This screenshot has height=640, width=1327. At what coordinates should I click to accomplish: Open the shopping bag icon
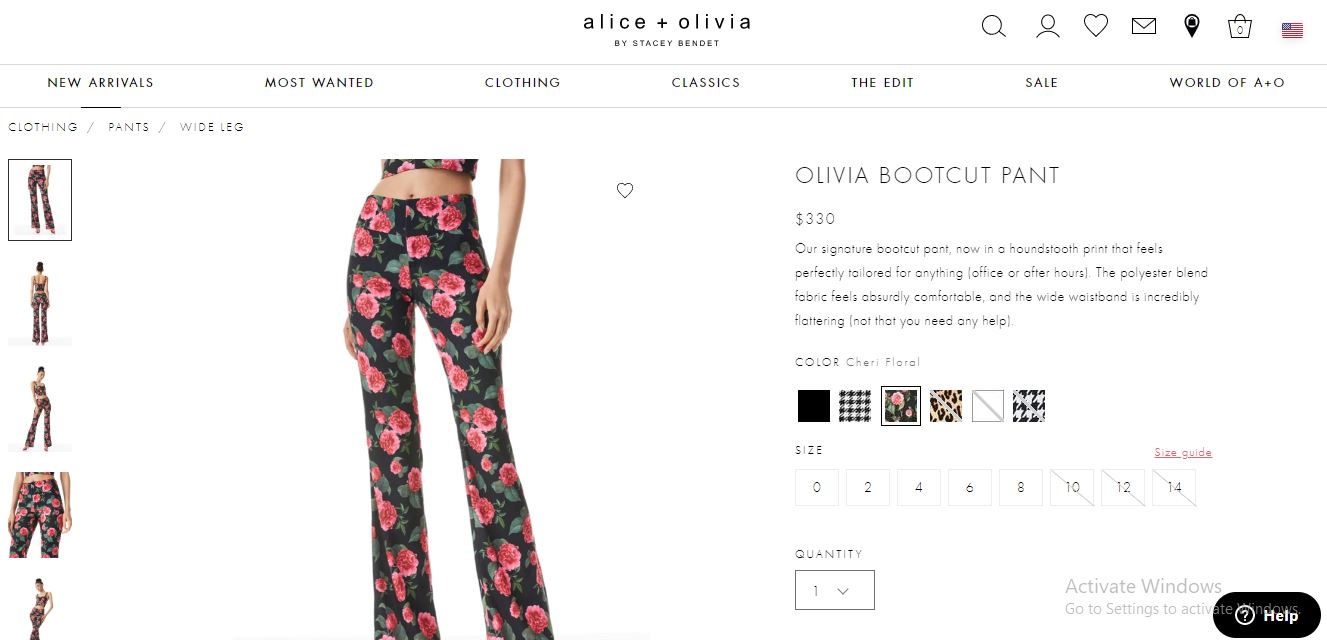(x=1240, y=26)
